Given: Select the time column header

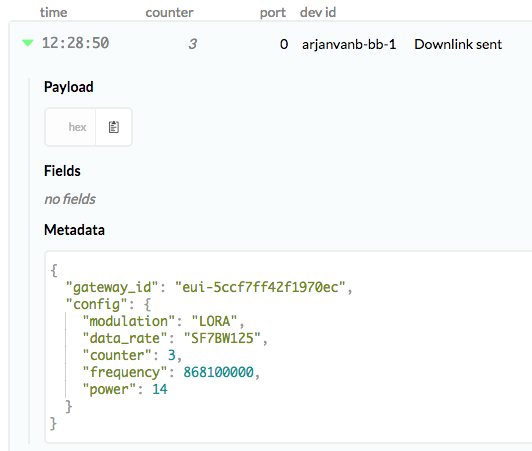Looking at the screenshot, I should coord(54,13).
